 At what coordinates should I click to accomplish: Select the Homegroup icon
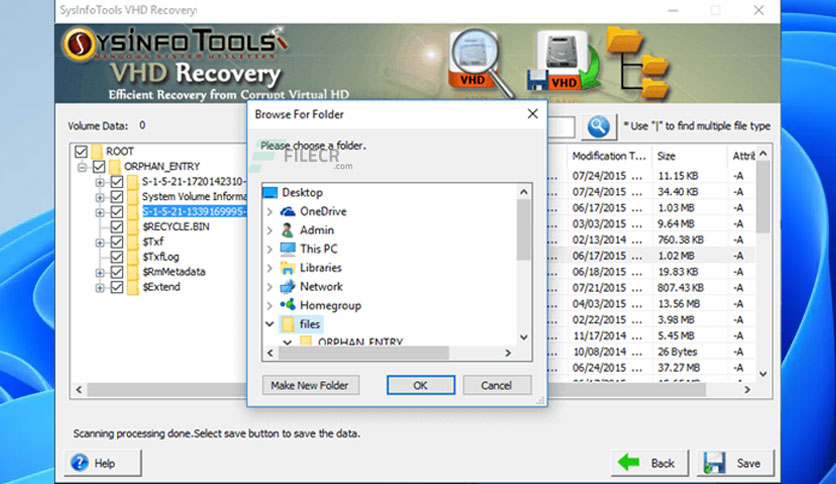tap(288, 305)
